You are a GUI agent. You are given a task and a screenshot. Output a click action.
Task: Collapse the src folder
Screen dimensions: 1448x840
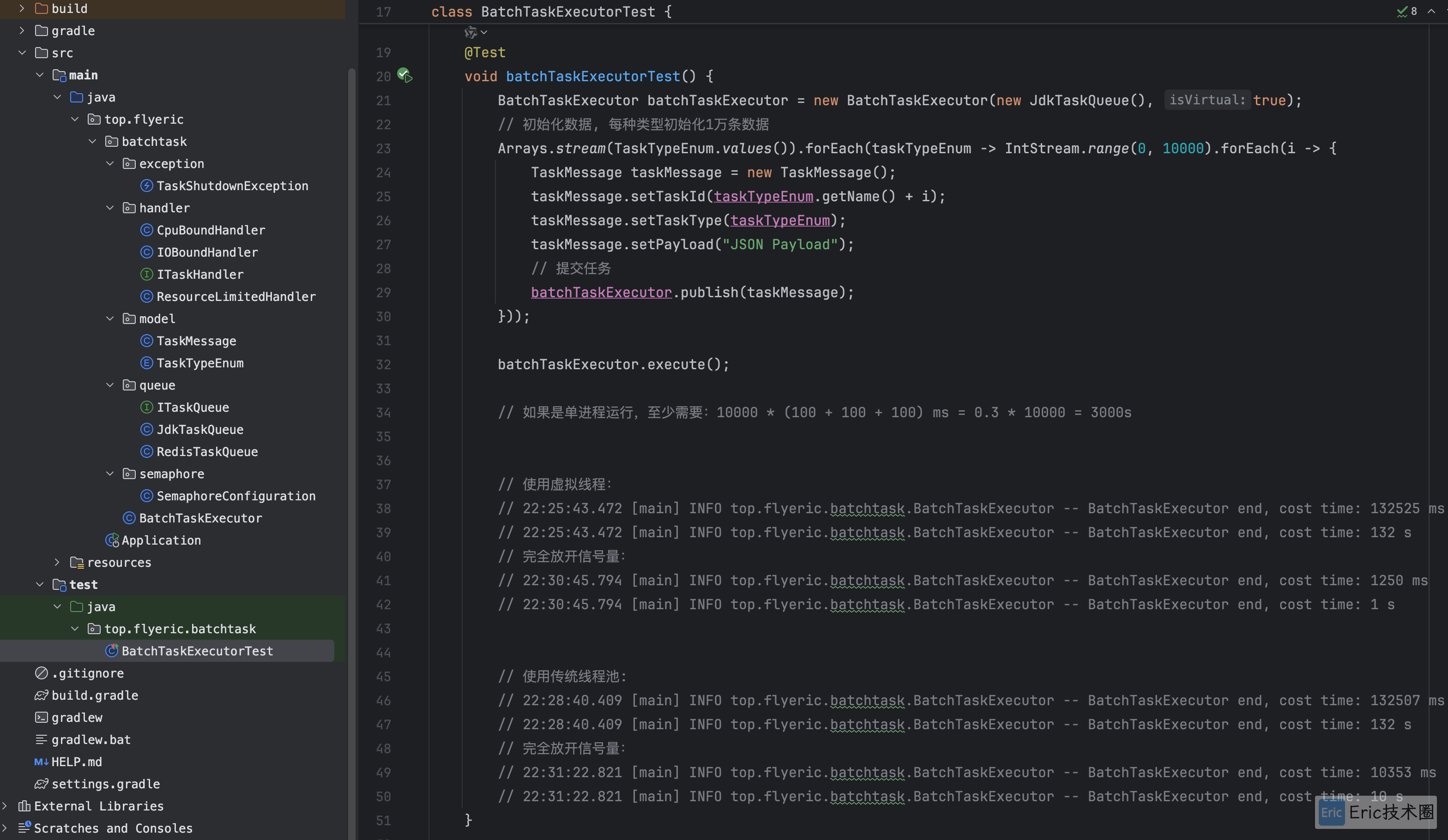(22, 52)
